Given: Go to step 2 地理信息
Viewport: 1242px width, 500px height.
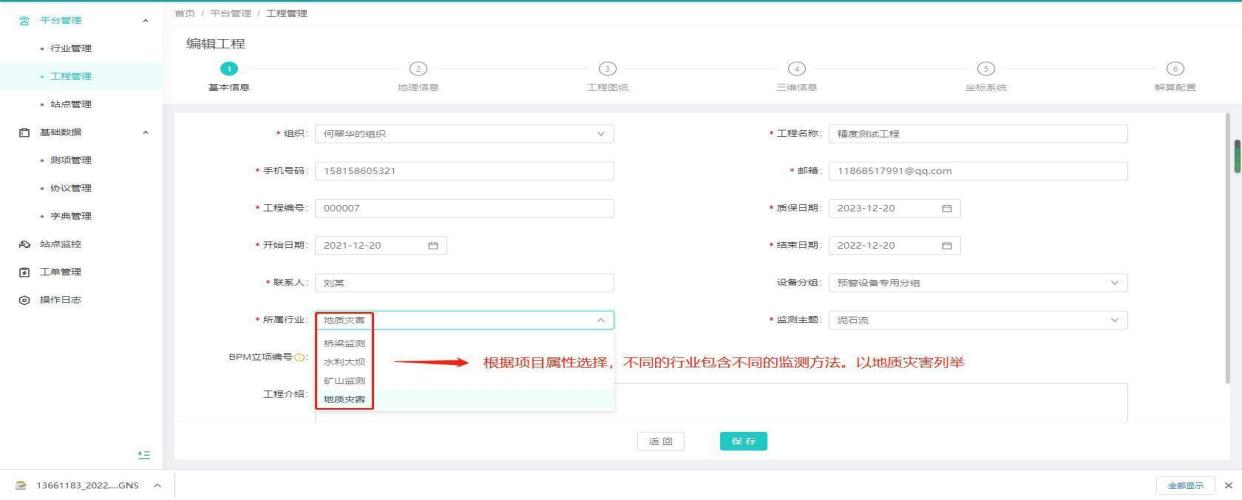Looking at the screenshot, I should 419,69.
